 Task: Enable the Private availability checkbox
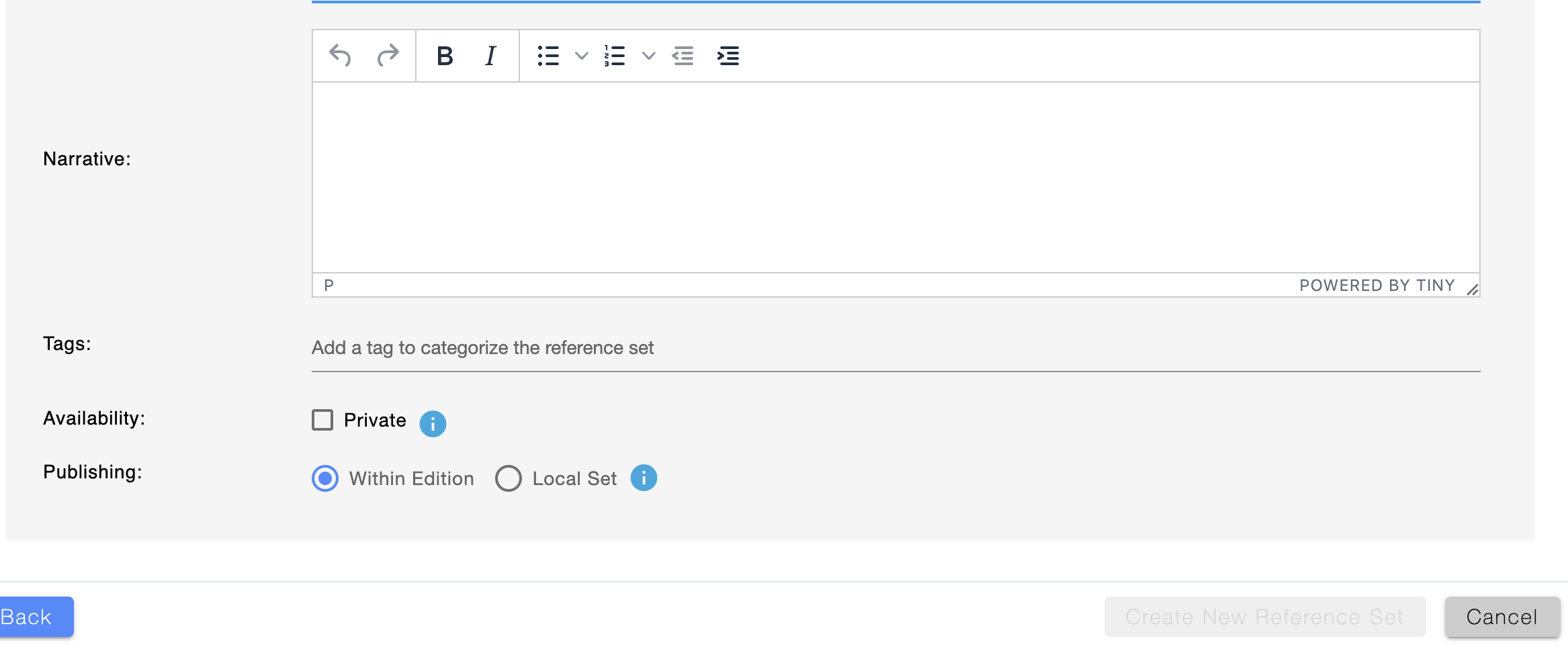click(x=322, y=420)
